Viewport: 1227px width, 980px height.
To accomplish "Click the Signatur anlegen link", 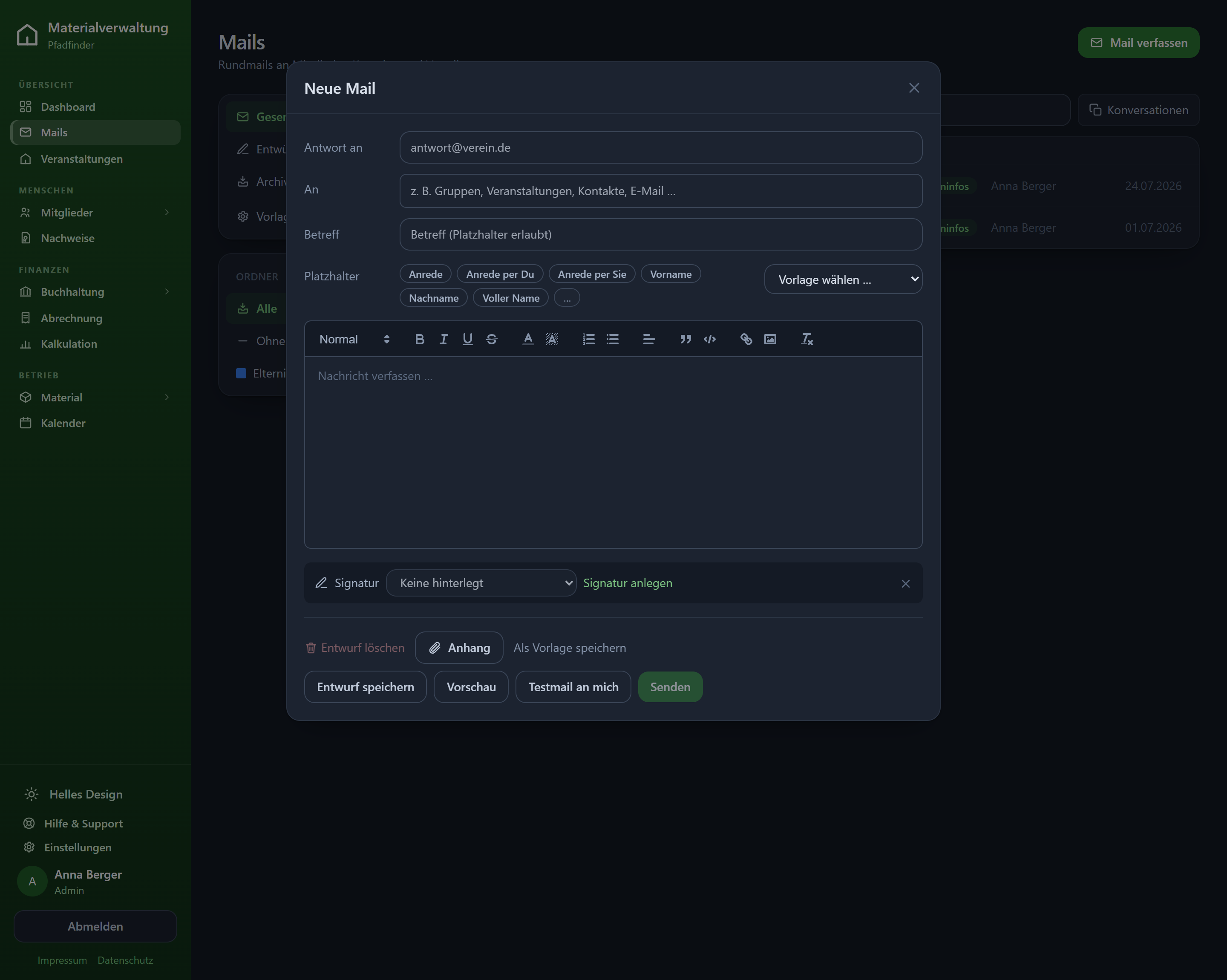I will [x=628, y=583].
